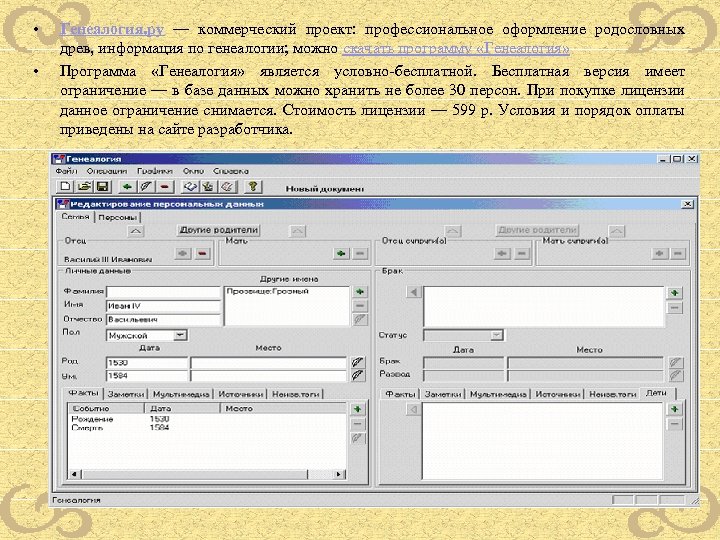Click right arrow of events table scrollbar
The image size is (720, 540).
pos(339,474)
